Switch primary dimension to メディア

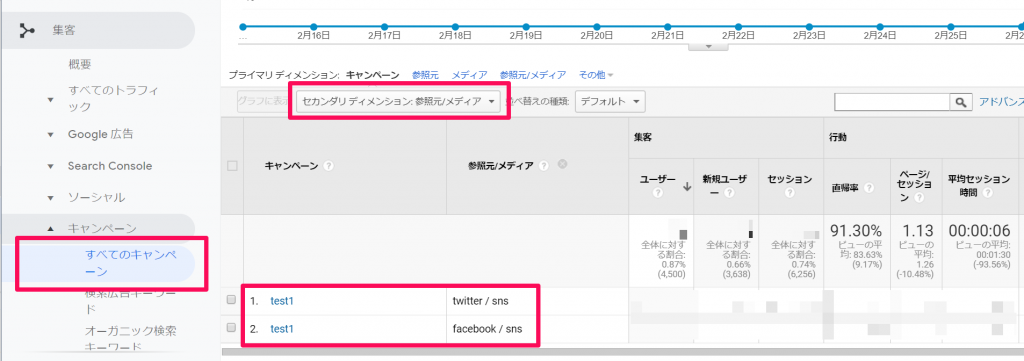click(469, 76)
